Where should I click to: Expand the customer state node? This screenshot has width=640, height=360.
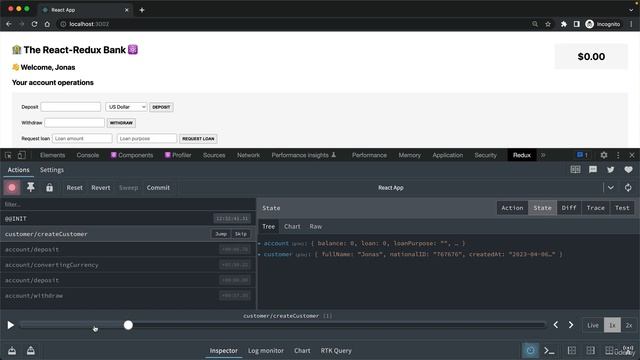259,254
